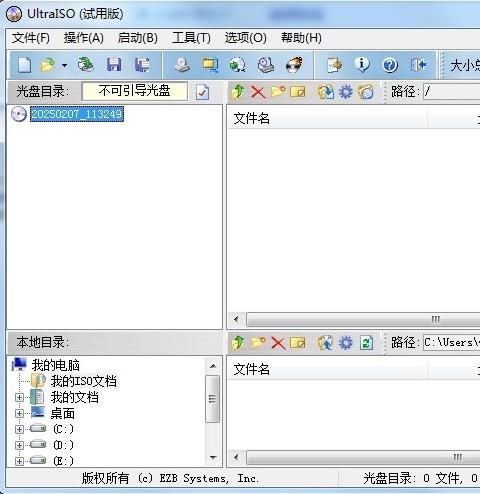Viewport: 480px width, 494px height.
Task: Create new folder in disc directory toolbar
Action: click(278, 91)
